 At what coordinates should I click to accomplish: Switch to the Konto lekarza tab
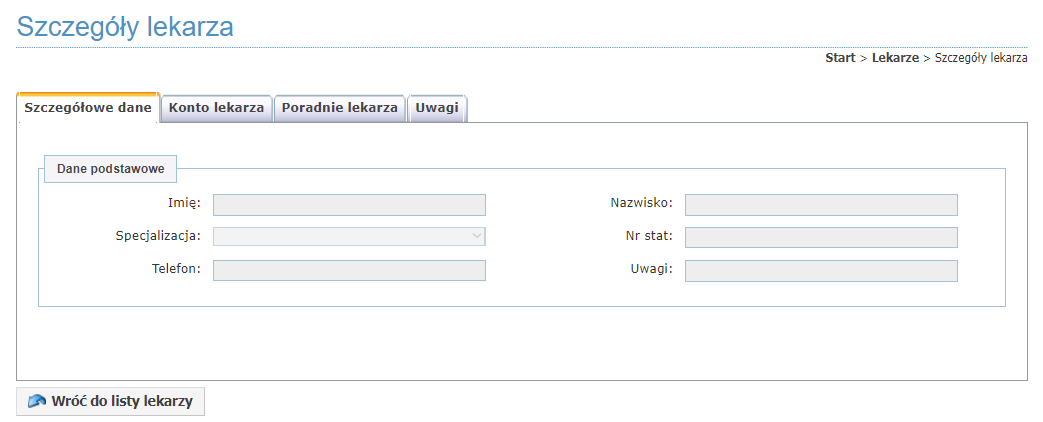coord(216,108)
